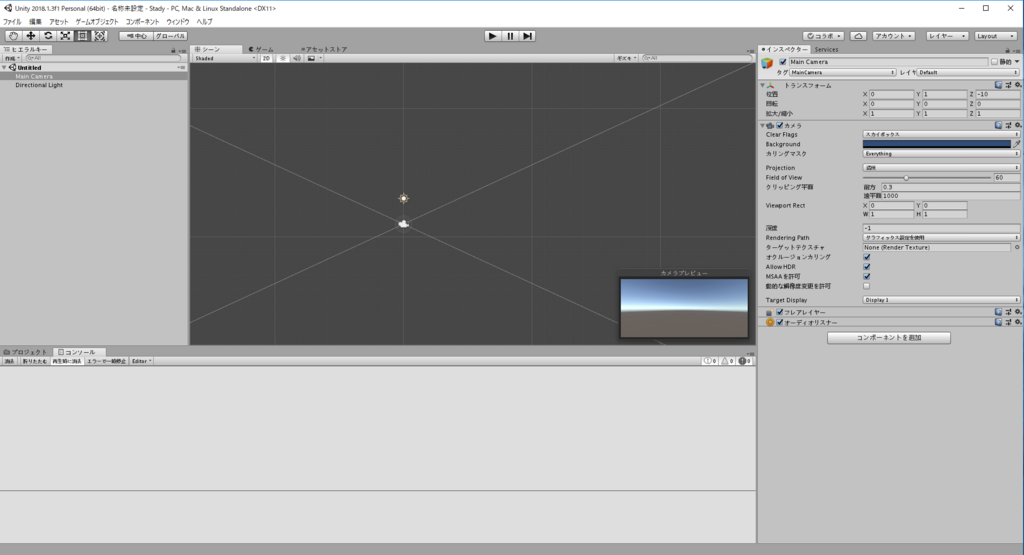The height and width of the screenshot is (555, 1024).
Task: Select the combined Transform tool
Action: click(100, 36)
